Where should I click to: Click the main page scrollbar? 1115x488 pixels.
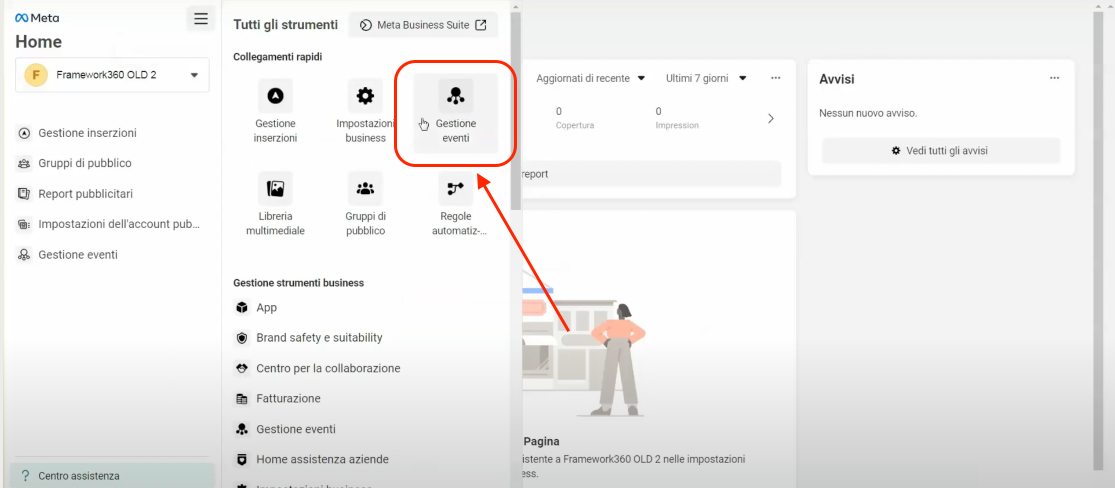click(x=1099, y=242)
